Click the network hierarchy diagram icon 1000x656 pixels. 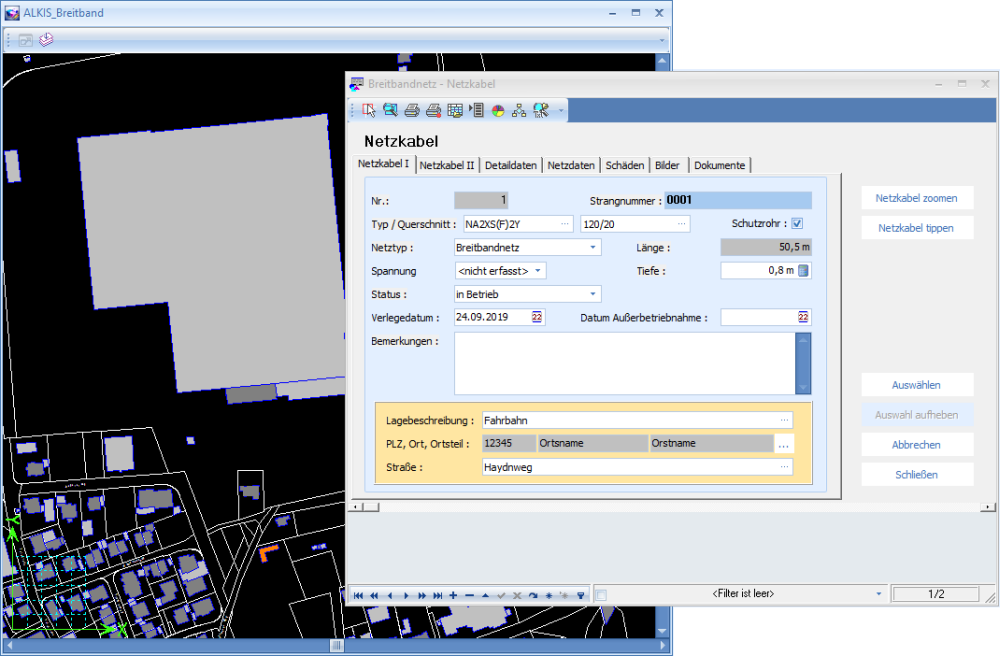[519, 110]
